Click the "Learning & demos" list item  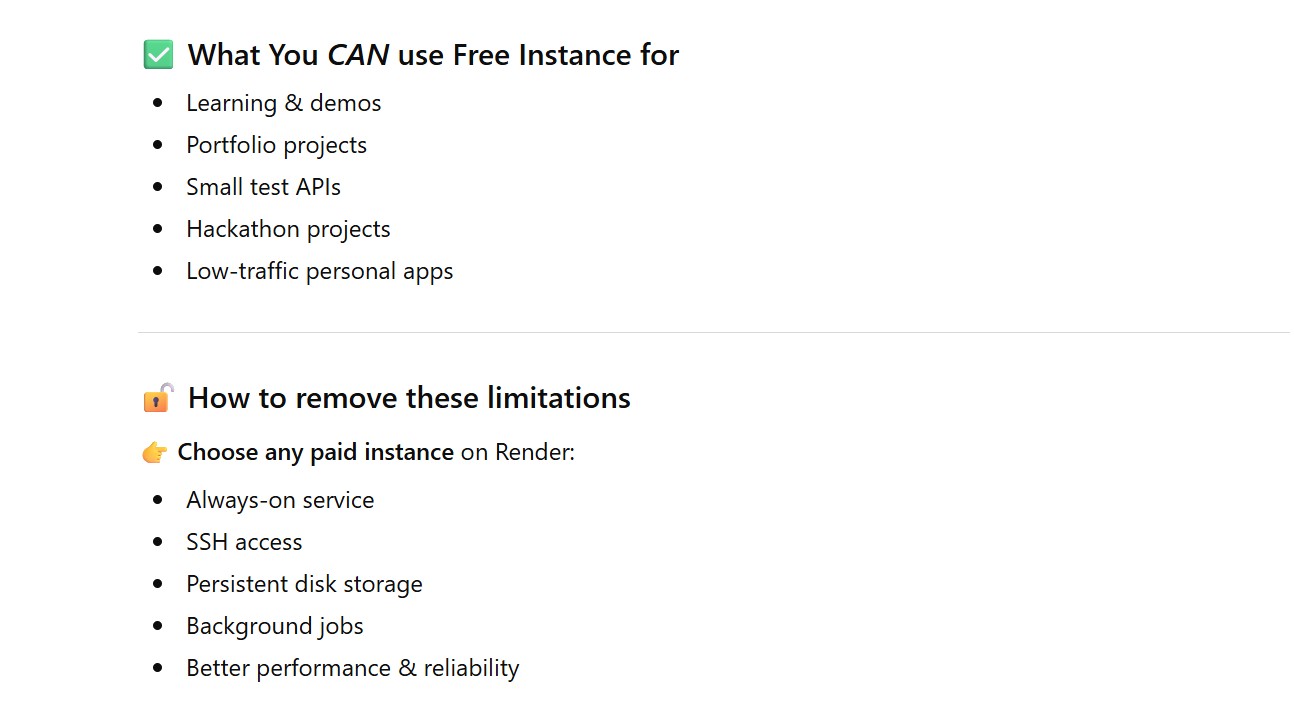[283, 103]
